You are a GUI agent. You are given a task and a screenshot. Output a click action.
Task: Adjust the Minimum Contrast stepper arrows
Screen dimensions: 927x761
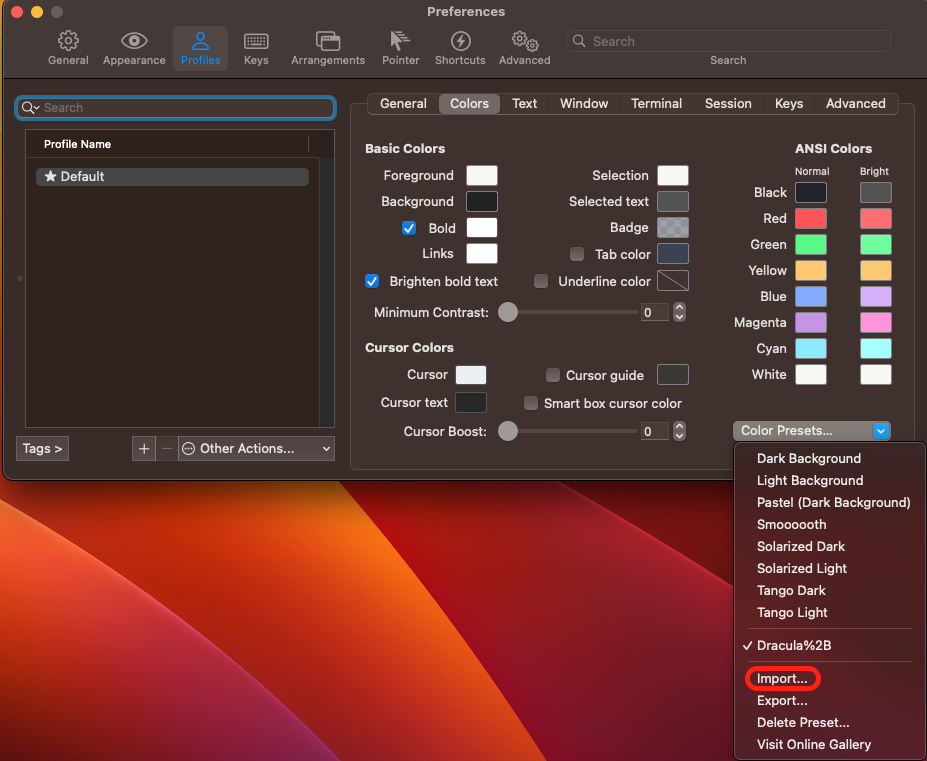point(679,312)
